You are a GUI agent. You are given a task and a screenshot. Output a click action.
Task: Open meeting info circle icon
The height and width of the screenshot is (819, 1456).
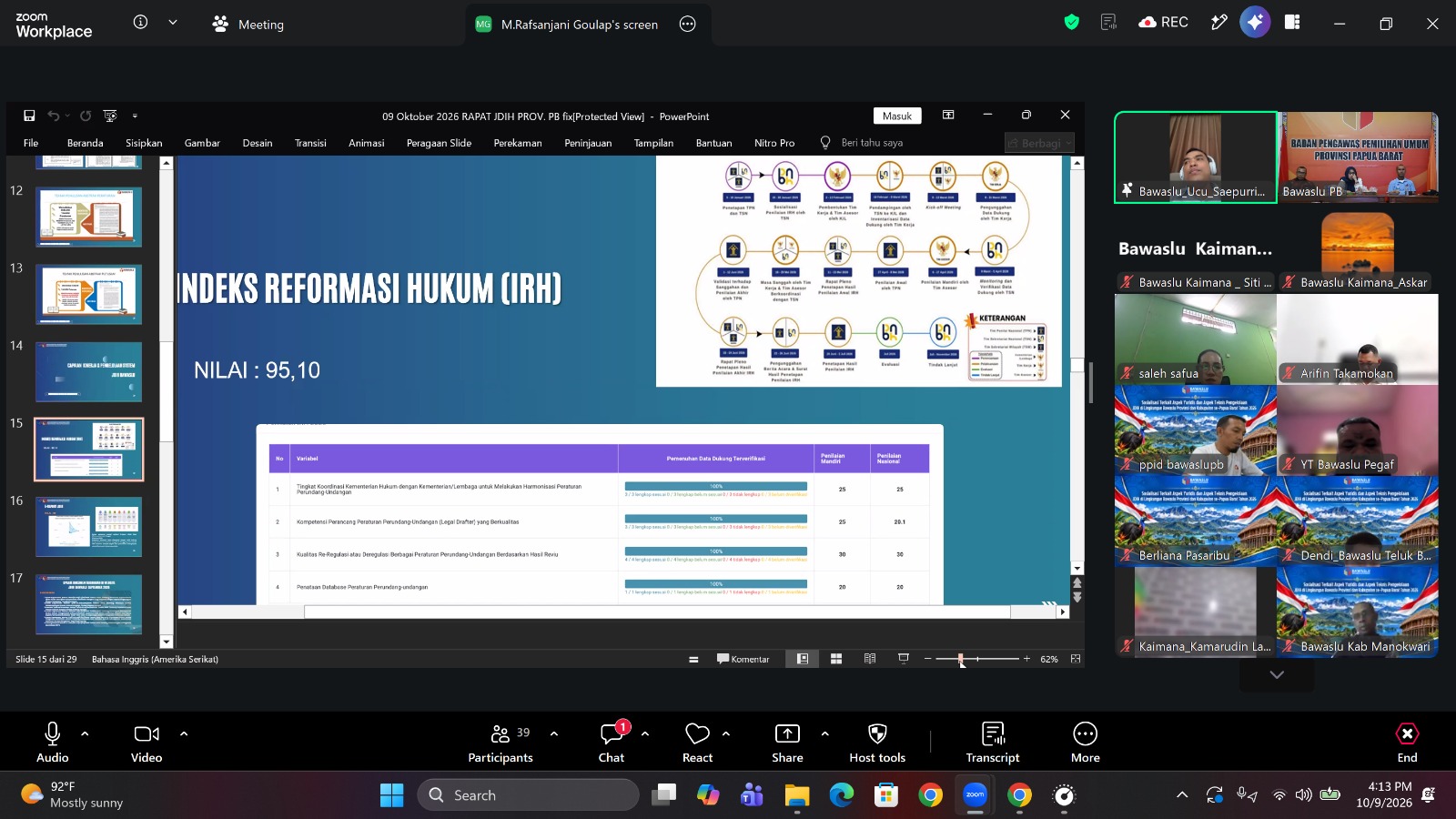[x=140, y=23]
